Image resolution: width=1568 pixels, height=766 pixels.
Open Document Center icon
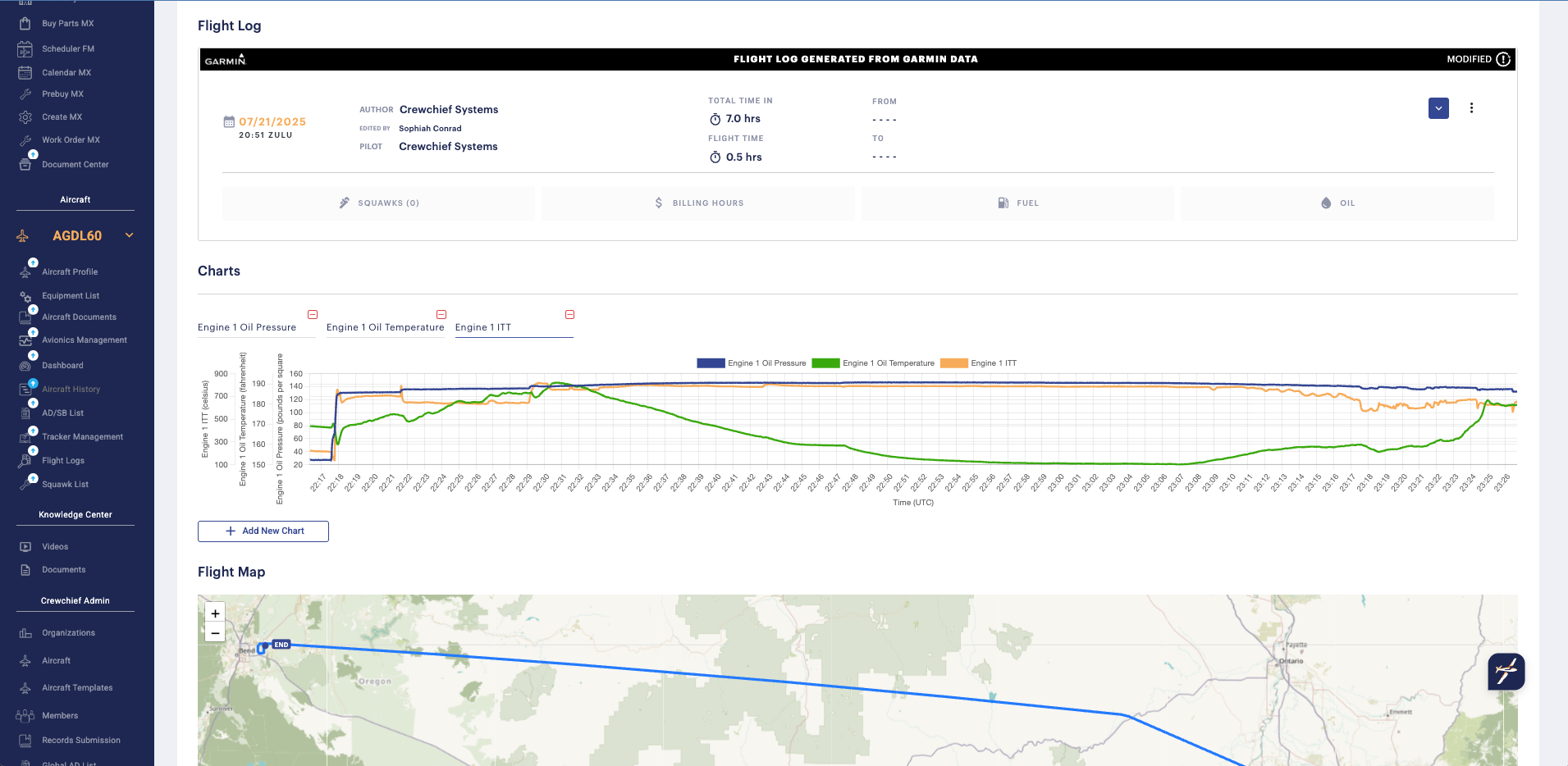click(x=25, y=165)
